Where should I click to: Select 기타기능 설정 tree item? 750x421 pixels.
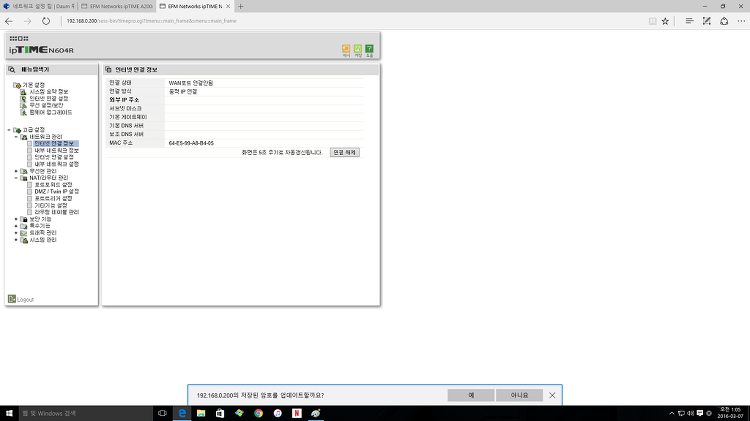51,205
